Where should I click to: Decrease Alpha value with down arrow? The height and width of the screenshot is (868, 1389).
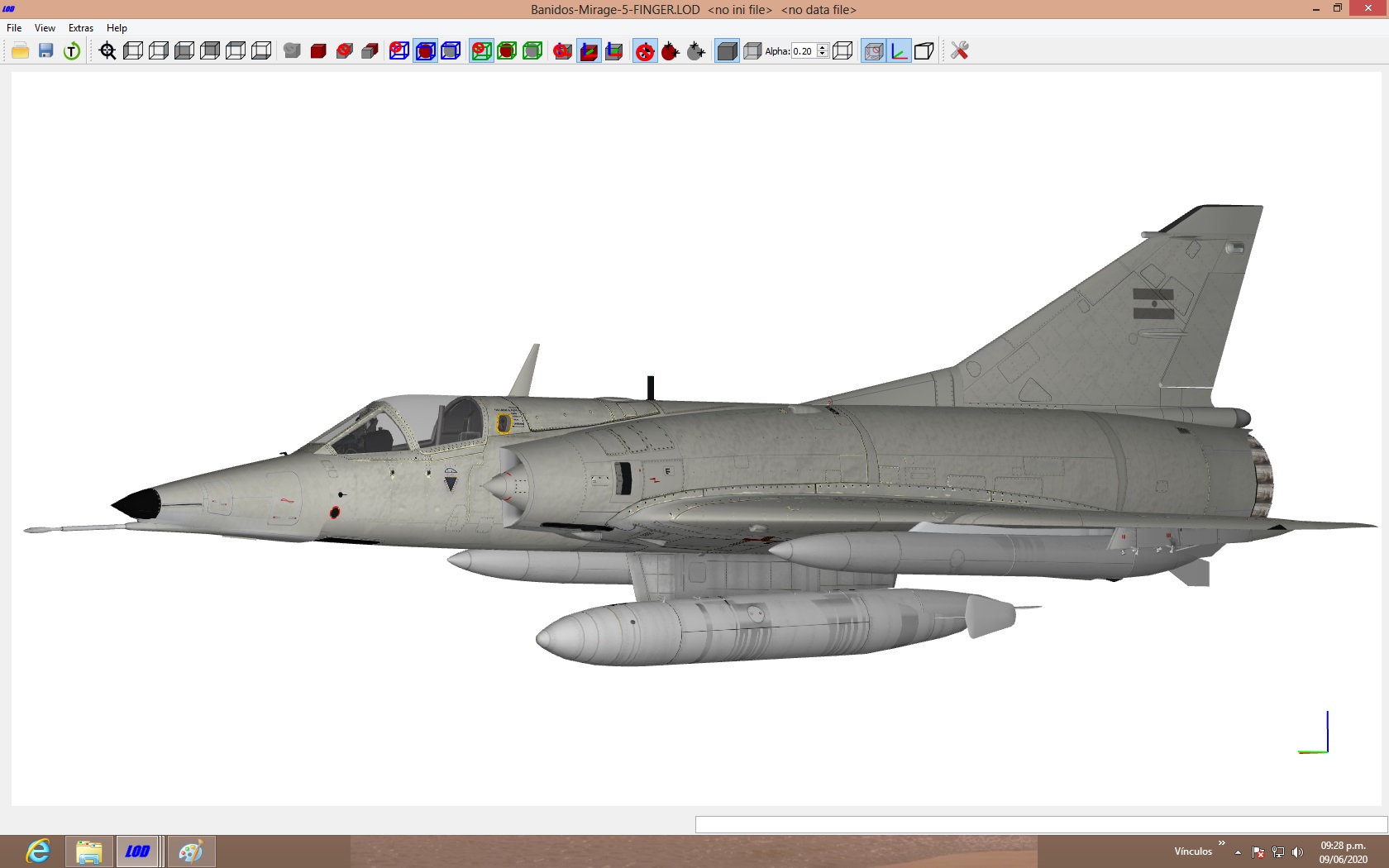[x=823, y=55]
